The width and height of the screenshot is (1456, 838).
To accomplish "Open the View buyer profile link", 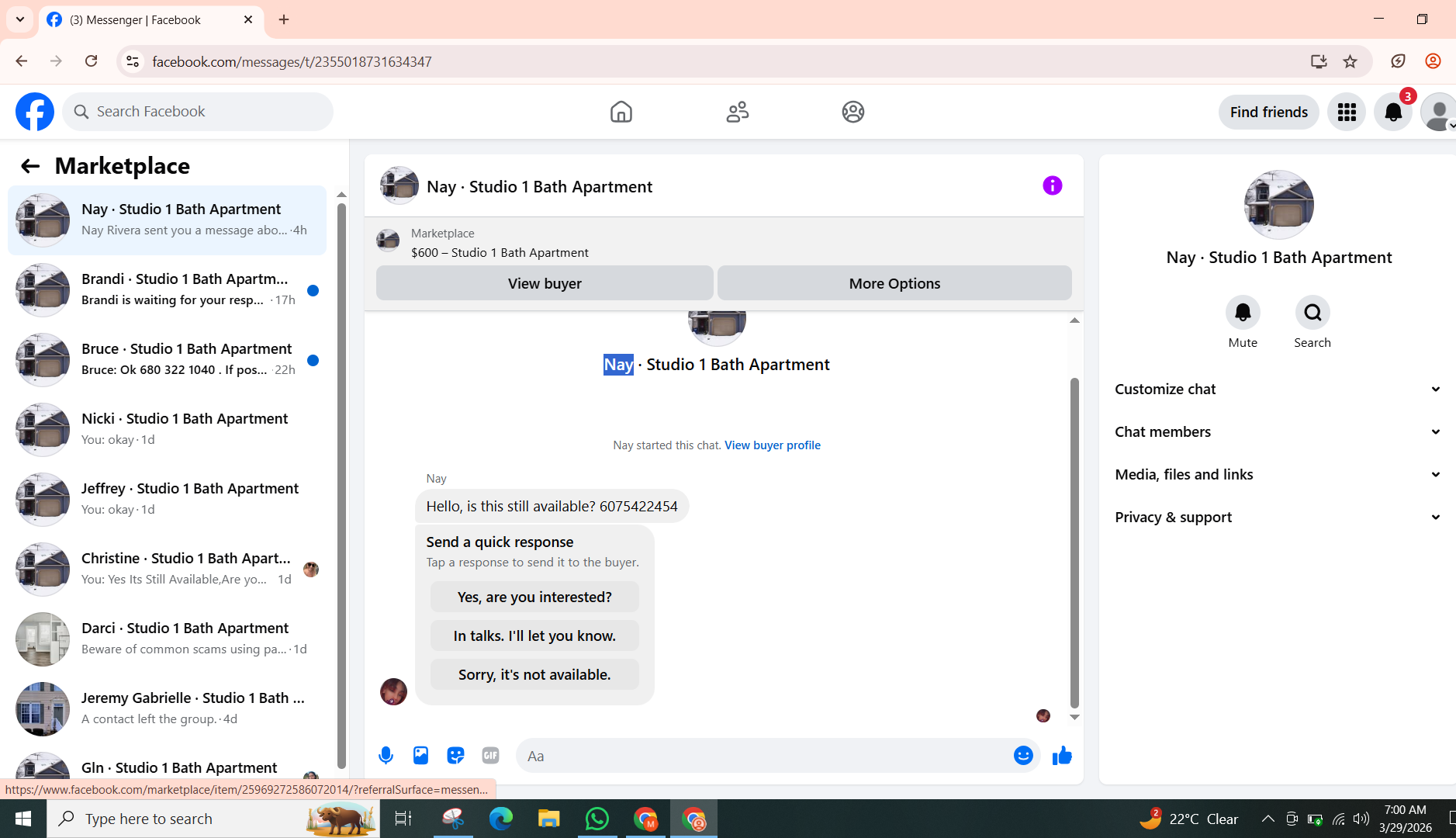I will [773, 445].
